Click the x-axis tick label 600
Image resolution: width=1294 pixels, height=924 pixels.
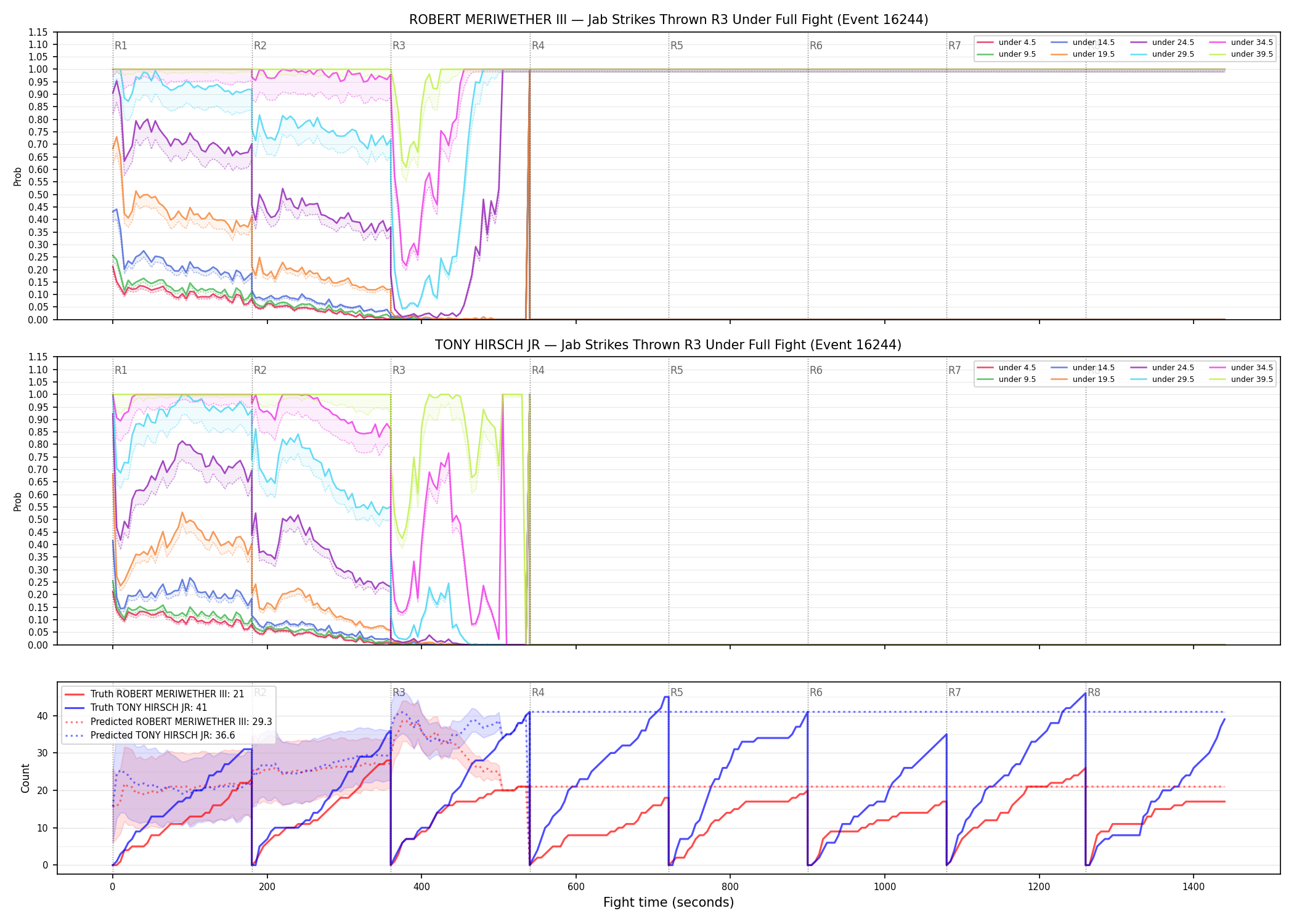(x=576, y=887)
